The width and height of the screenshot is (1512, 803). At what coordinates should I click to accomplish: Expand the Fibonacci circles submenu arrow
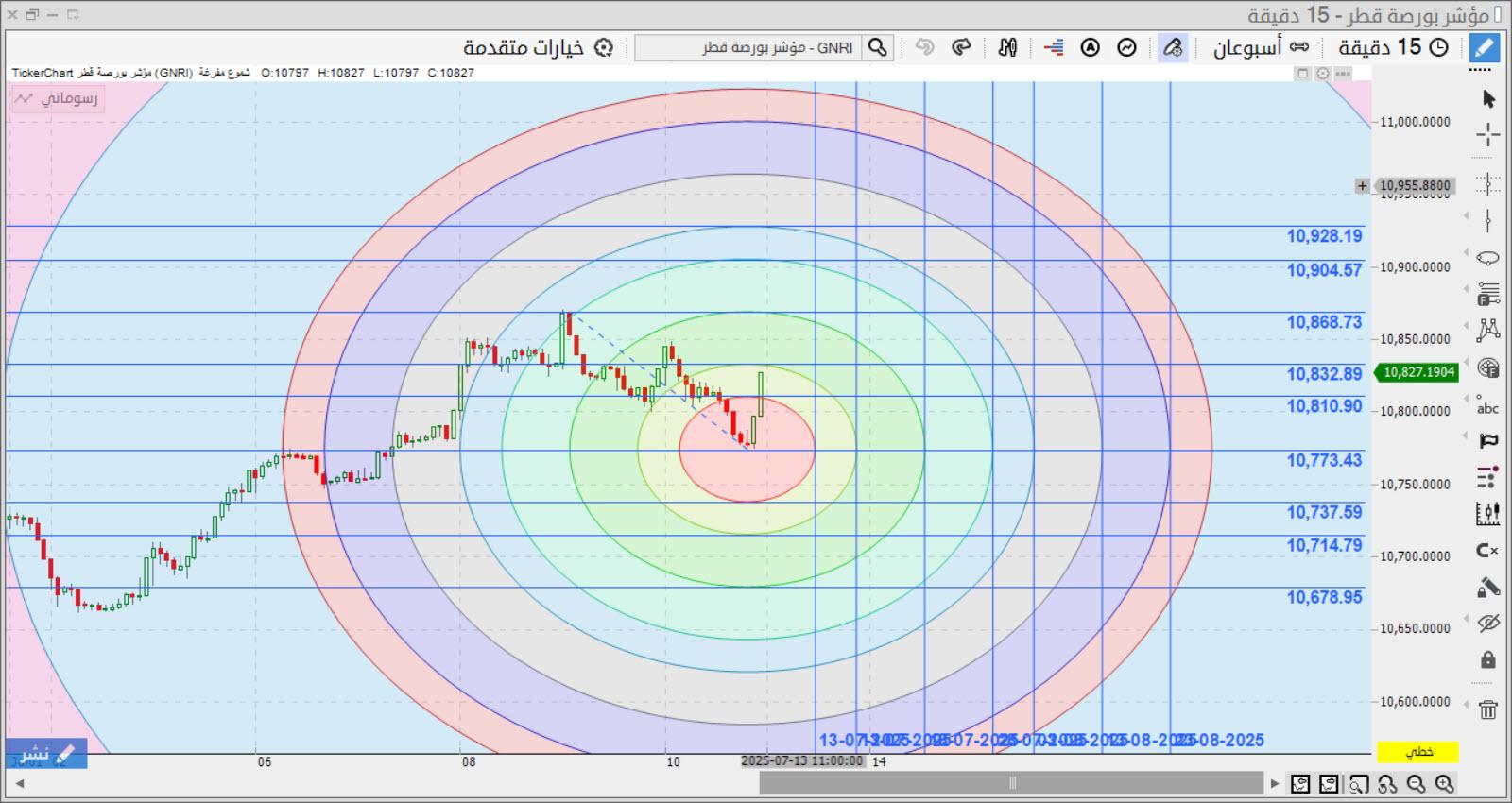pyautogui.click(x=1467, y=364)
